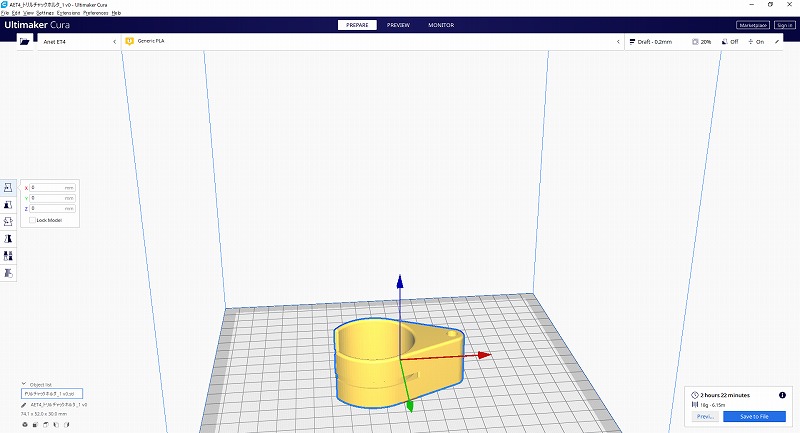Image resolution: width=800 pixels, height=433 pixels.
Task: Select the Scale tool
Action: (x=8, y=204)
